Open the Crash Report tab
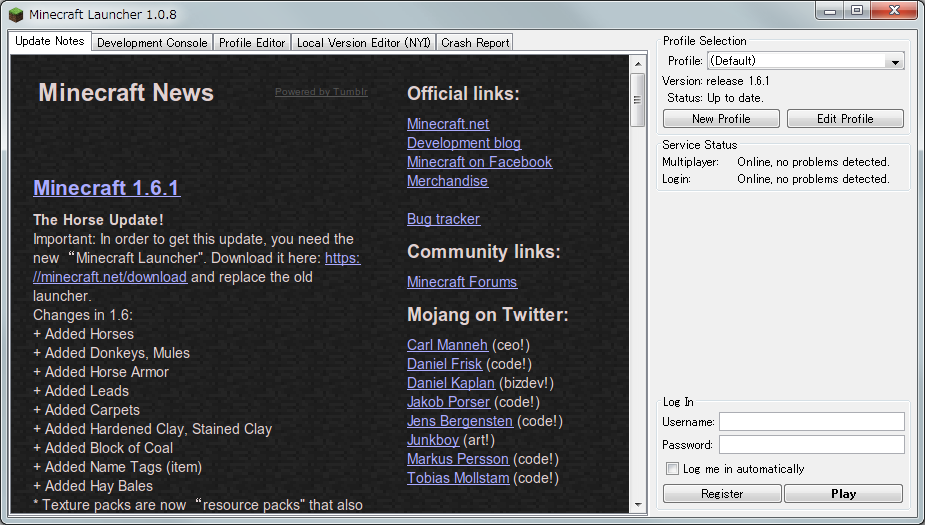This screenshot has width=925, height=525. pyautogui.click(x=475, y=42)
